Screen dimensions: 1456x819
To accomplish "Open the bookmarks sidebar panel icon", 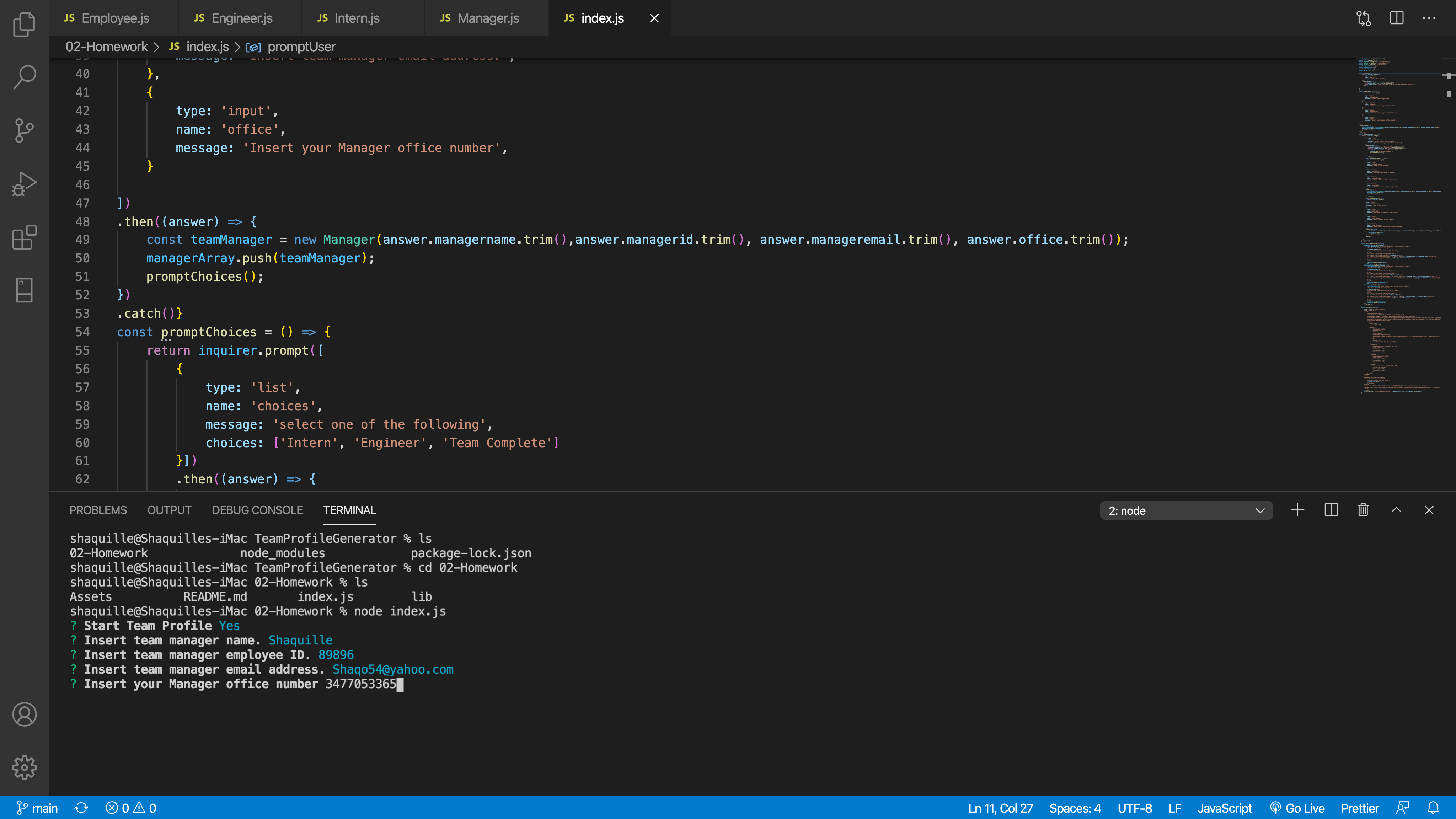I will [24, 290].
